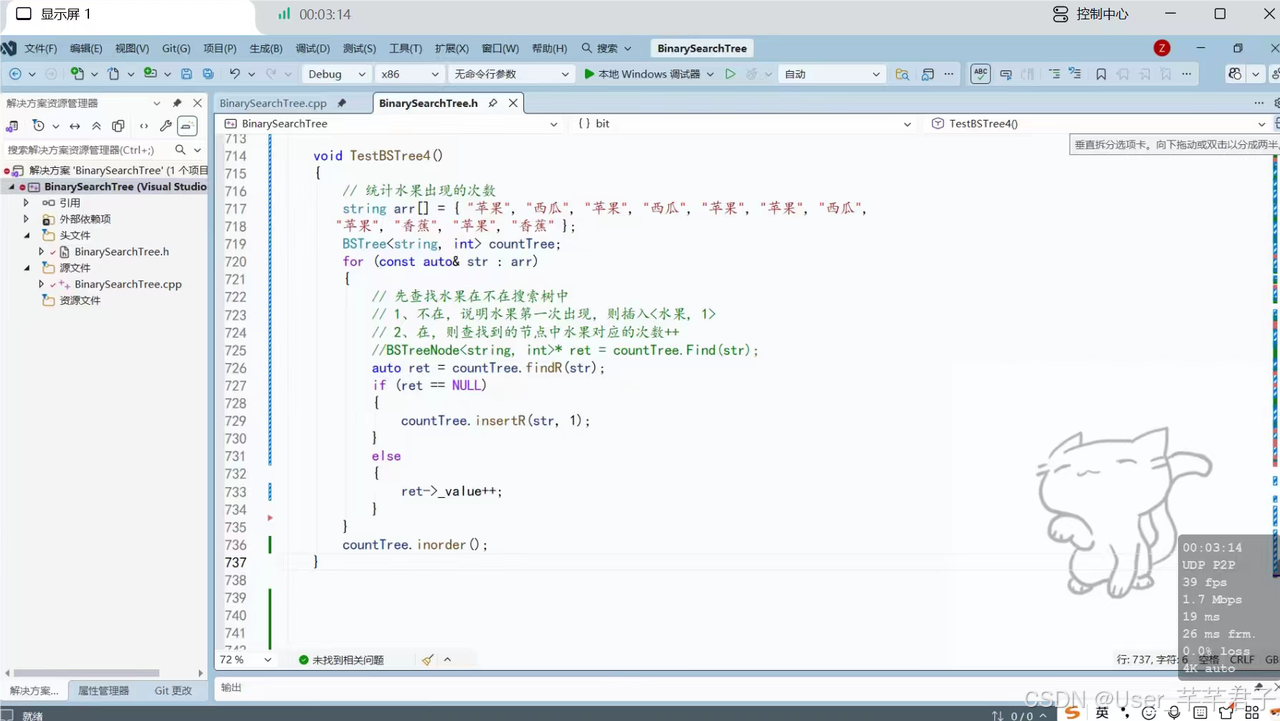Open the Git(G) menu
1280x721 pixels.
click(176, 48)
